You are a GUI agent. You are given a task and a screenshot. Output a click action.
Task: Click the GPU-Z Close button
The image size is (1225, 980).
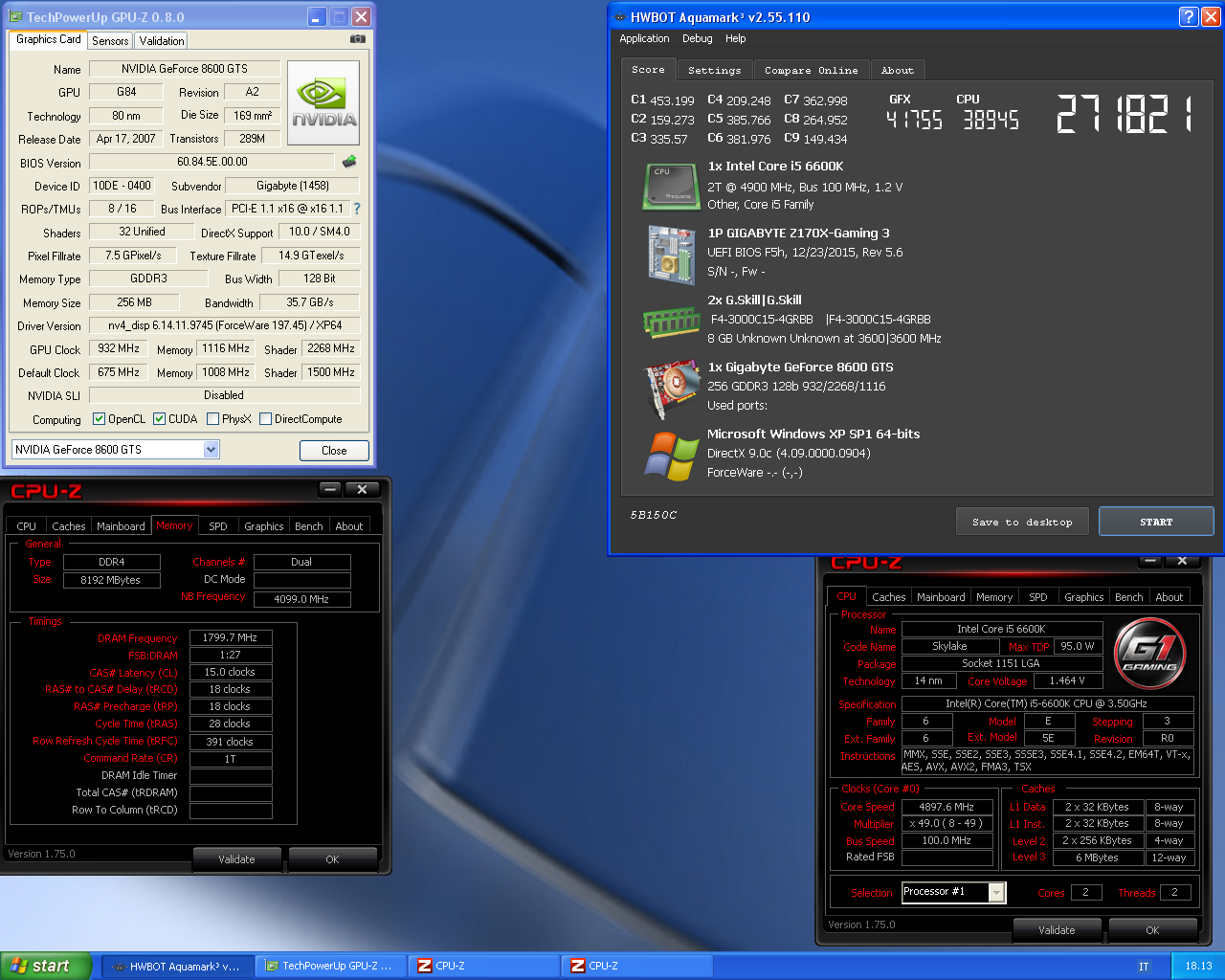click(334, 451)
